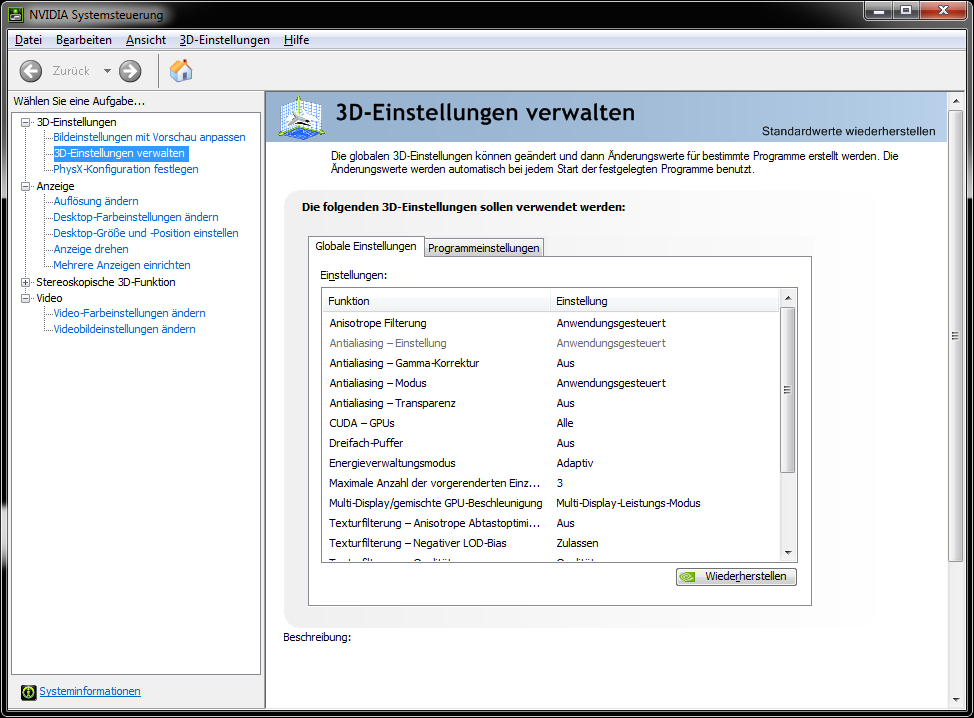The width and height of the screenshot is (974, 718).
Task: Open the Systeminformationen link
Action: tap(90, 691)
